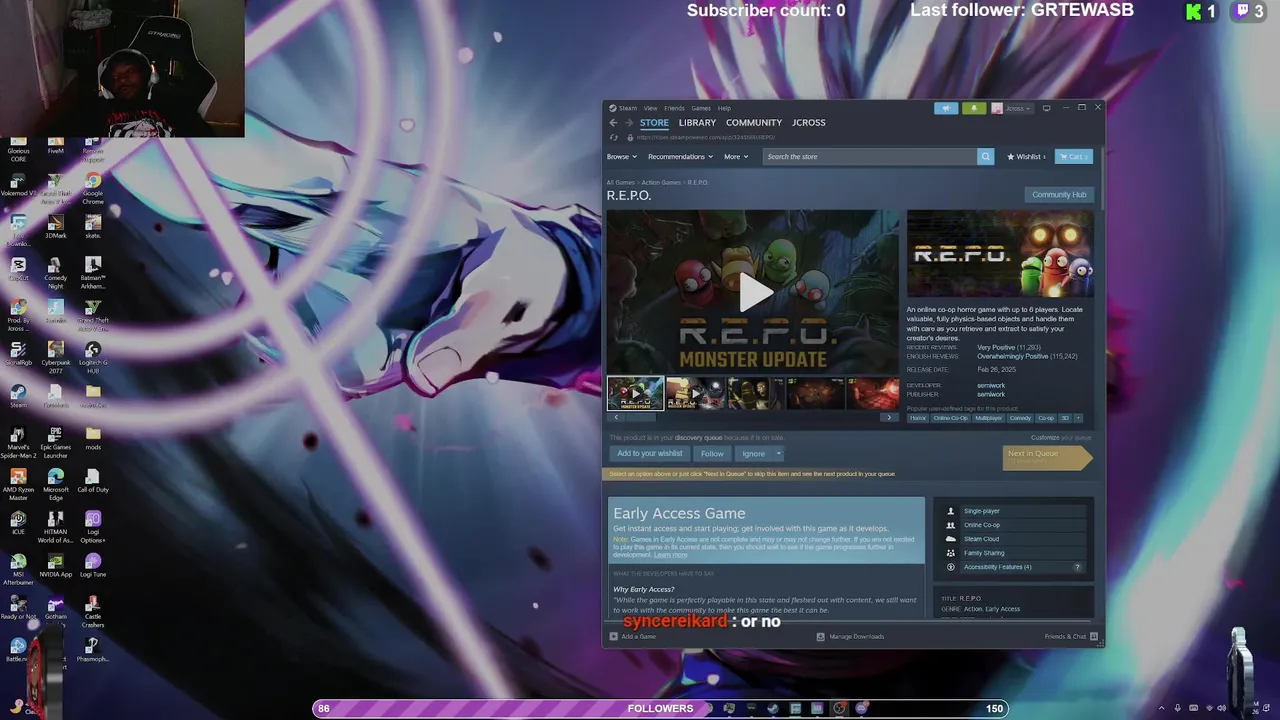Screen dimensions: 1280x720
Task: Click the Ignore button
Action: pos(753,454)
